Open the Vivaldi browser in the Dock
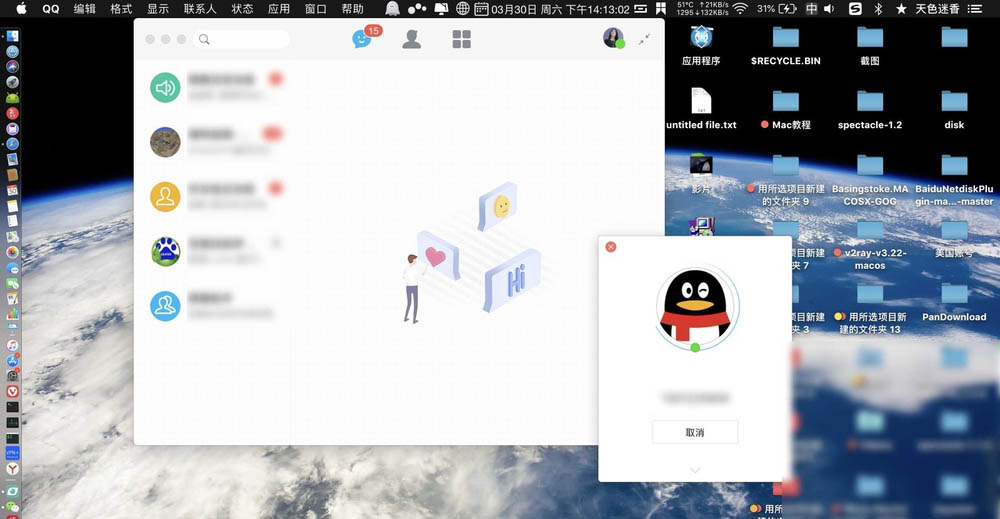 [12, 391]
